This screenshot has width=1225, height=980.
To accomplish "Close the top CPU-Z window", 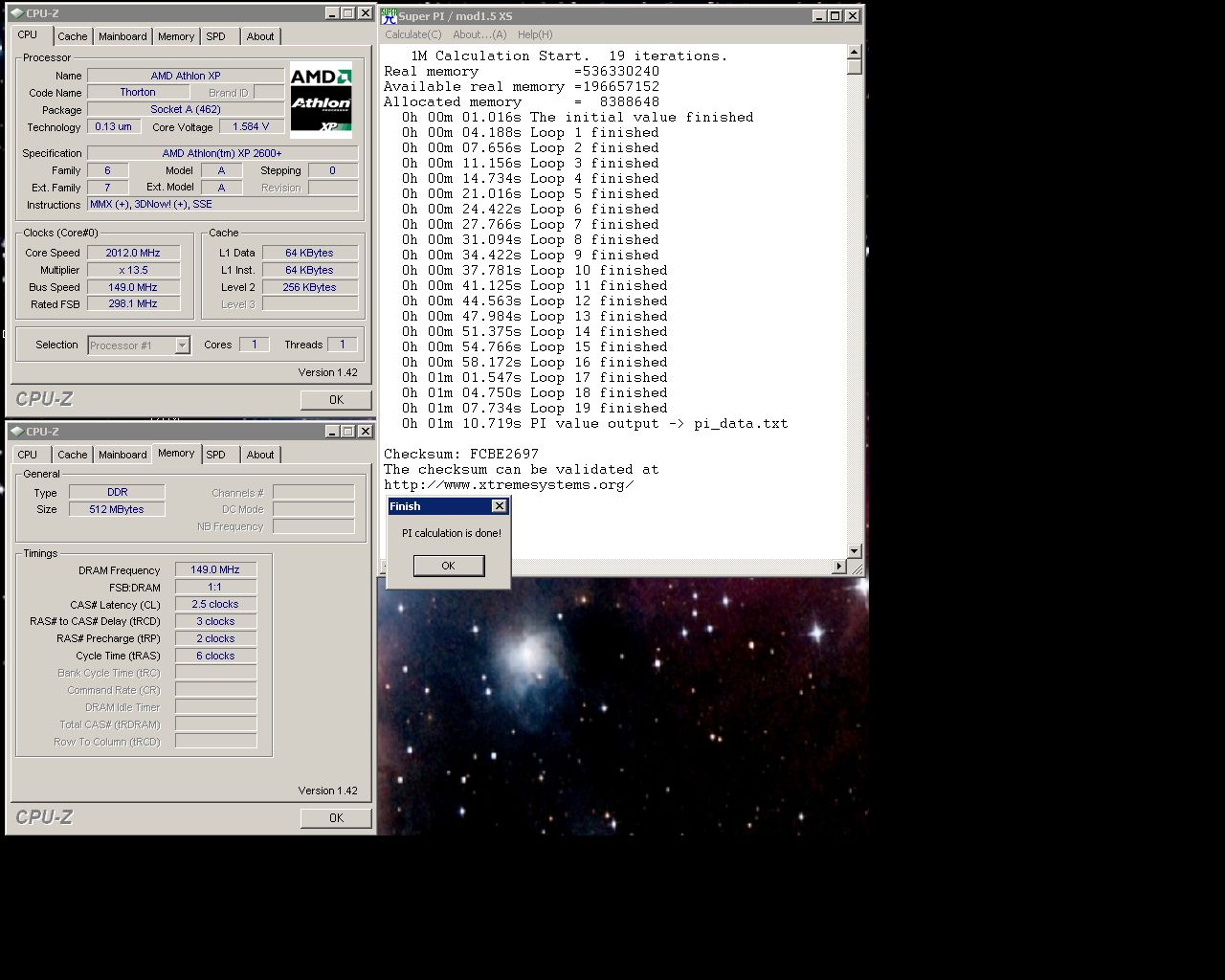I will pos(365,13).
